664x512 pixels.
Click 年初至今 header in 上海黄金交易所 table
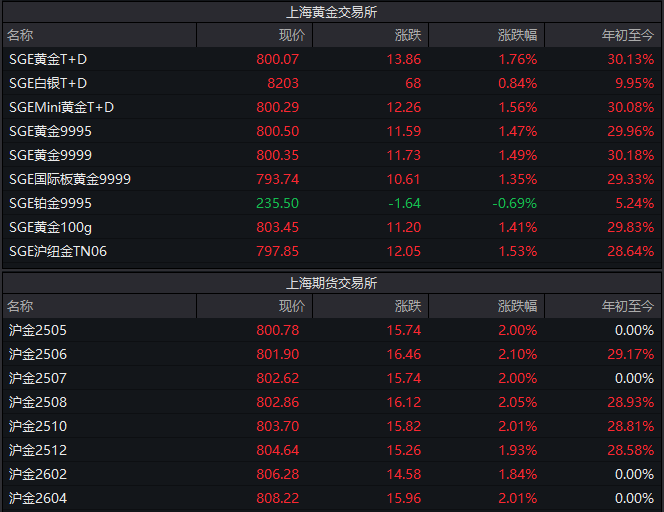(627, 35)
